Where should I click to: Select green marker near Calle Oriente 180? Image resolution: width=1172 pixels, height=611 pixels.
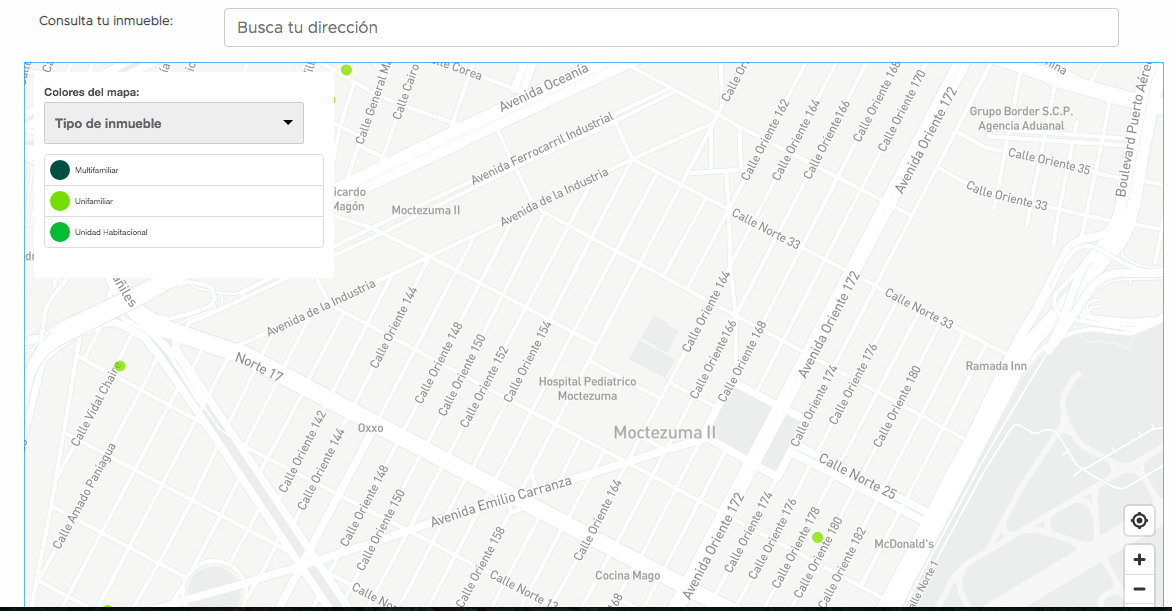(817, 538)
